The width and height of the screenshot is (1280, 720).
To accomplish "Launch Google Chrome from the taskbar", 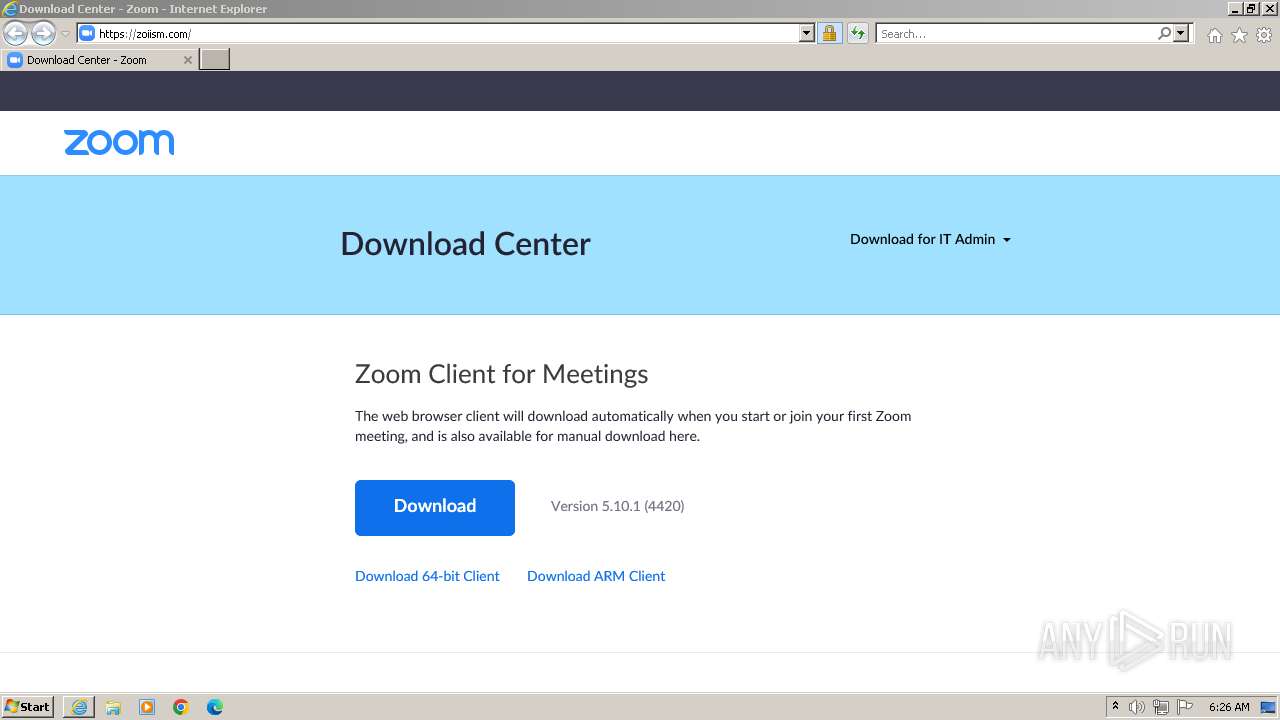I will point(181,707).
